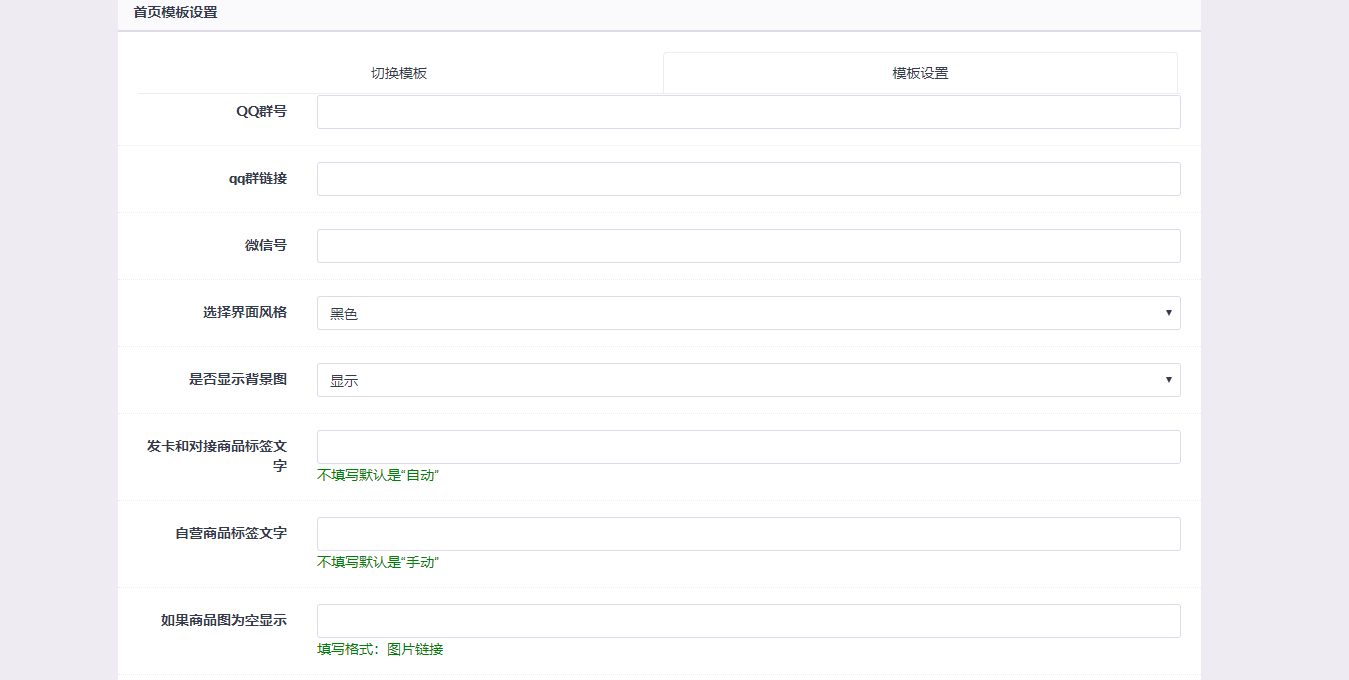Expand the 是否显示背景图 dropdown showing 显示
Viewport: 1349px width, 680px height.
pyautogui.click(x=748, y=380)
